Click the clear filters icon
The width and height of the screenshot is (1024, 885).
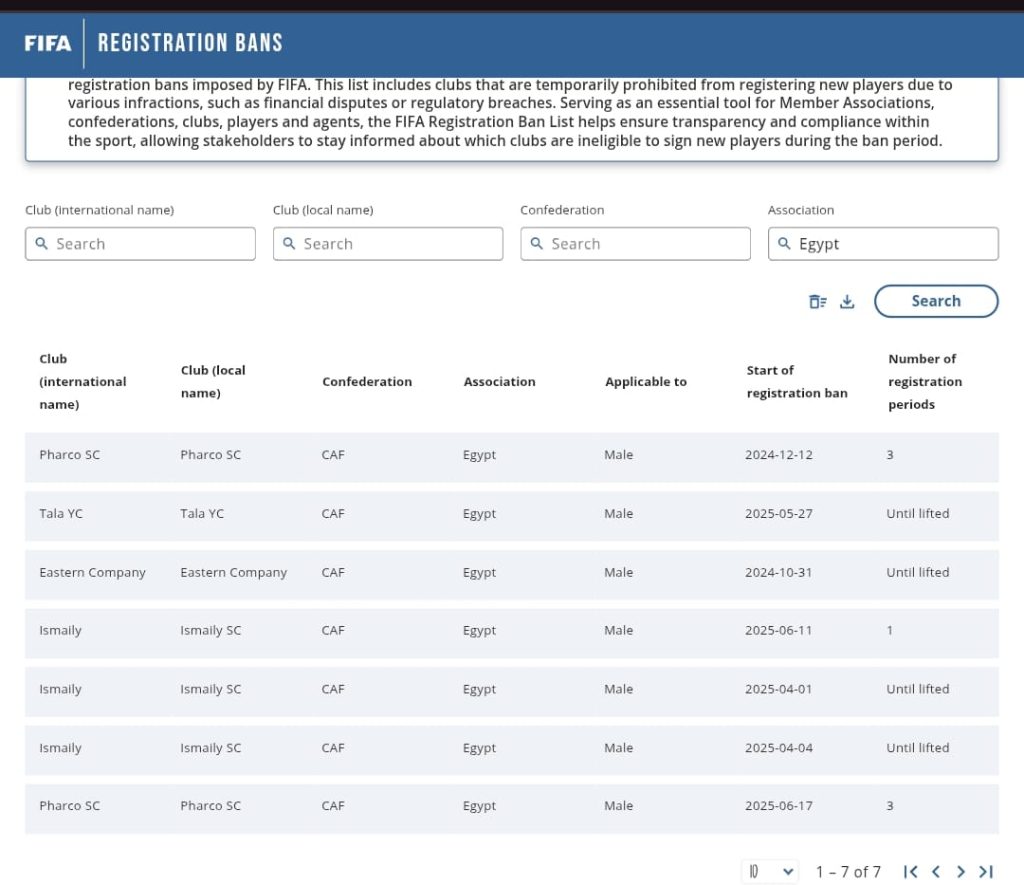click(818, 301)
